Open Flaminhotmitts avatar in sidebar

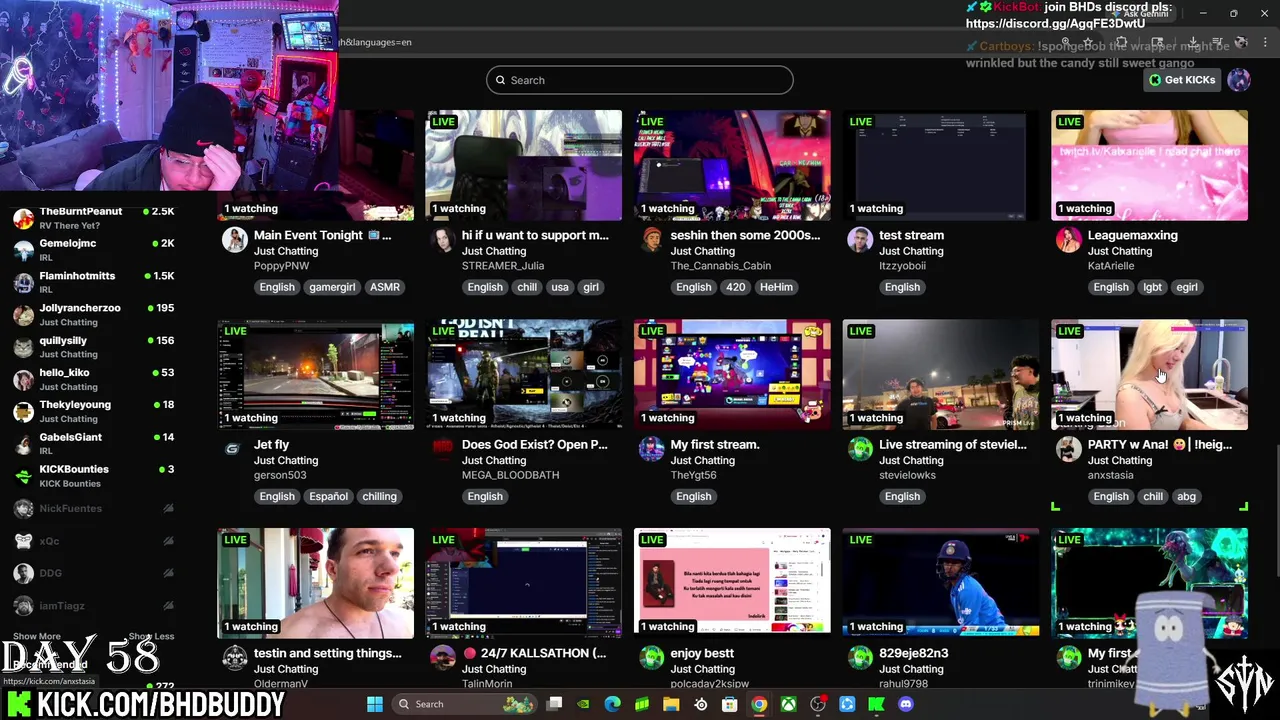pyautogui.click(x=23, y=282)
